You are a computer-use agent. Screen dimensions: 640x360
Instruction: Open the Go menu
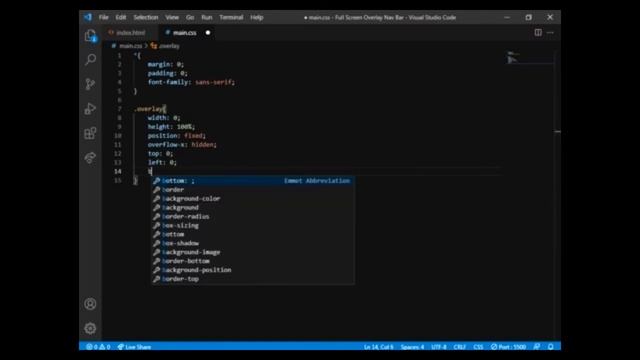[x=190, y=18]
